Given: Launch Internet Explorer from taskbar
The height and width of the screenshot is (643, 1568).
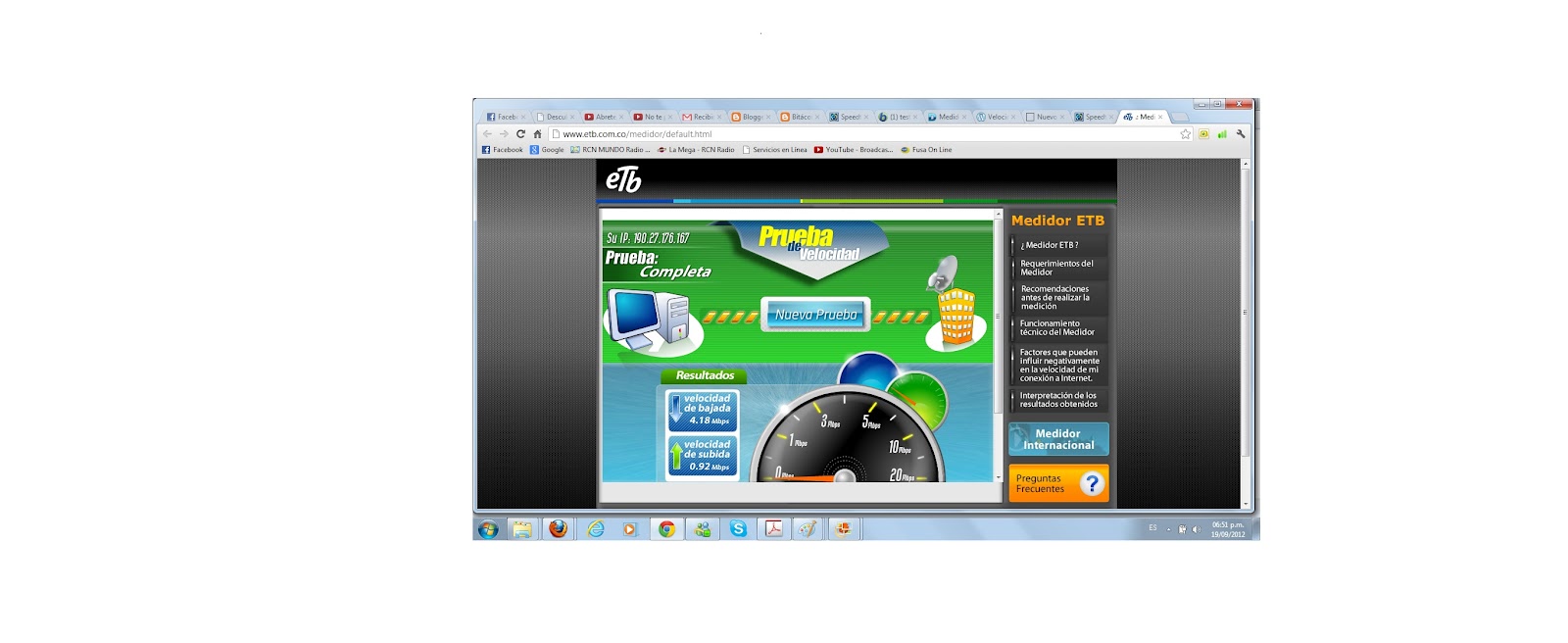Looking at the screenshot, I should coord(596,529).
